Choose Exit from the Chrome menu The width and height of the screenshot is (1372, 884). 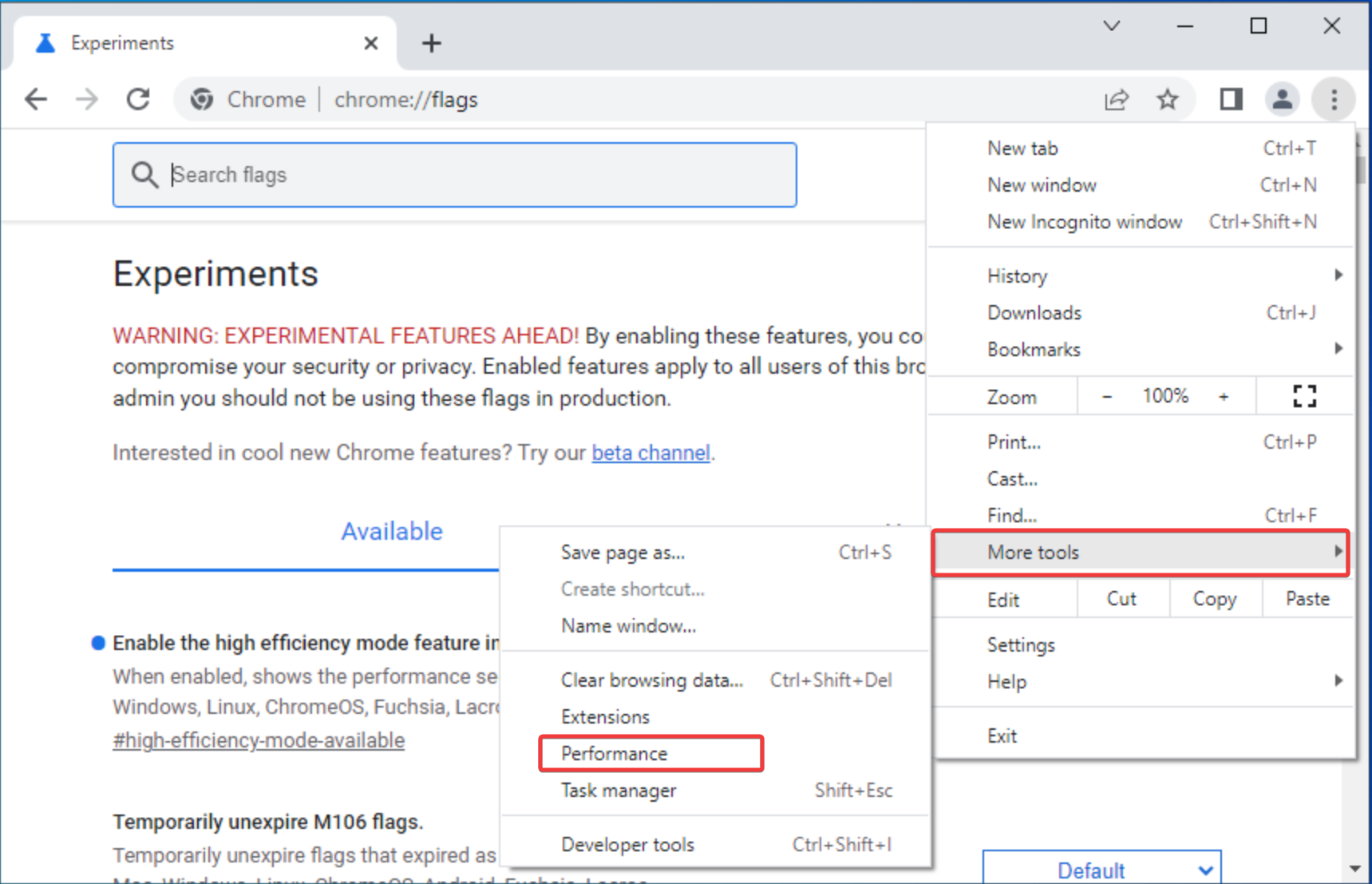(1141, 736)
